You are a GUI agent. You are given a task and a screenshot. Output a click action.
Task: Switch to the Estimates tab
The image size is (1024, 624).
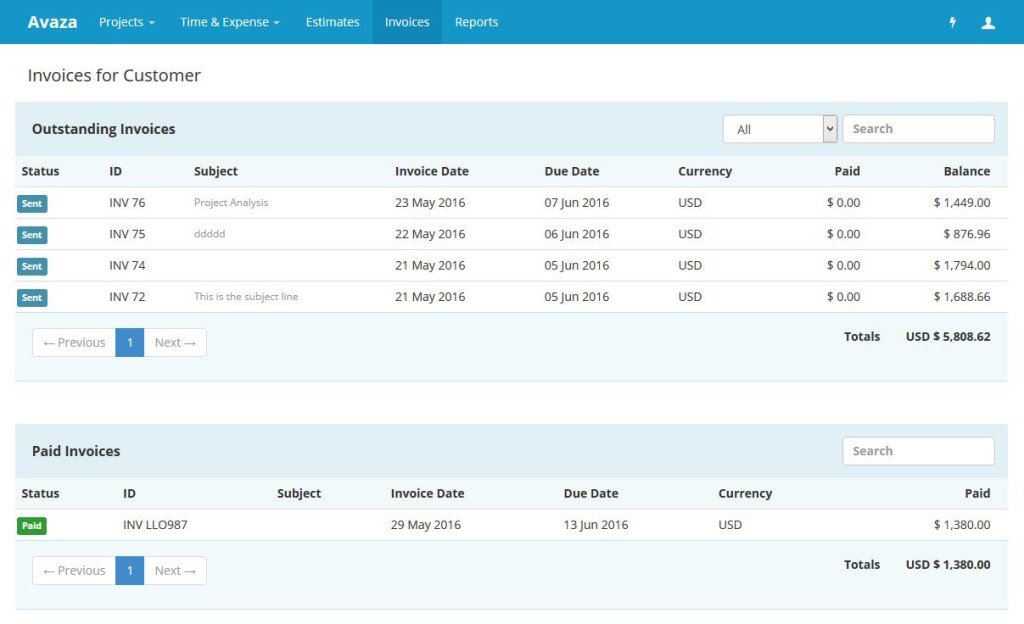tap(332, 21)
